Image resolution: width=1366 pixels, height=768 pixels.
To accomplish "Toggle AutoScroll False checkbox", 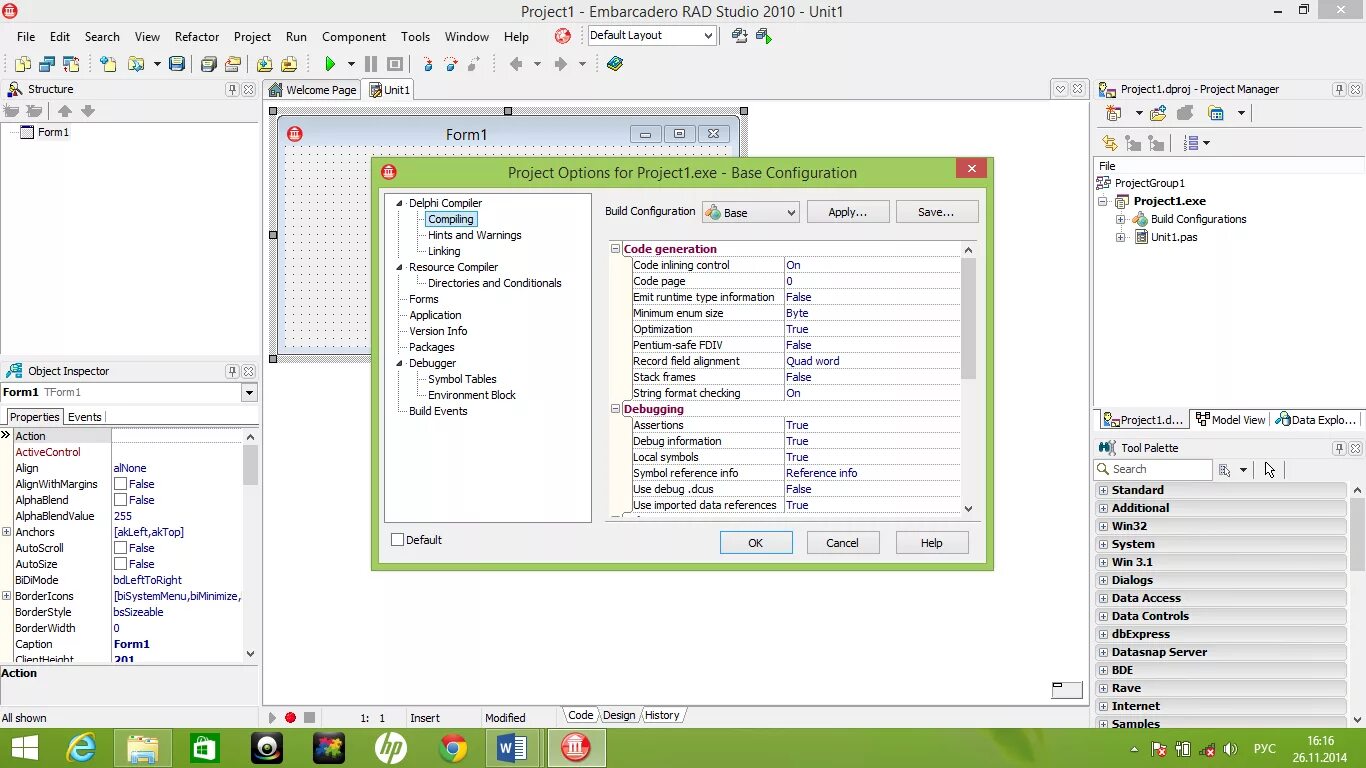I will pyautogui.click(x=120, y=548).
